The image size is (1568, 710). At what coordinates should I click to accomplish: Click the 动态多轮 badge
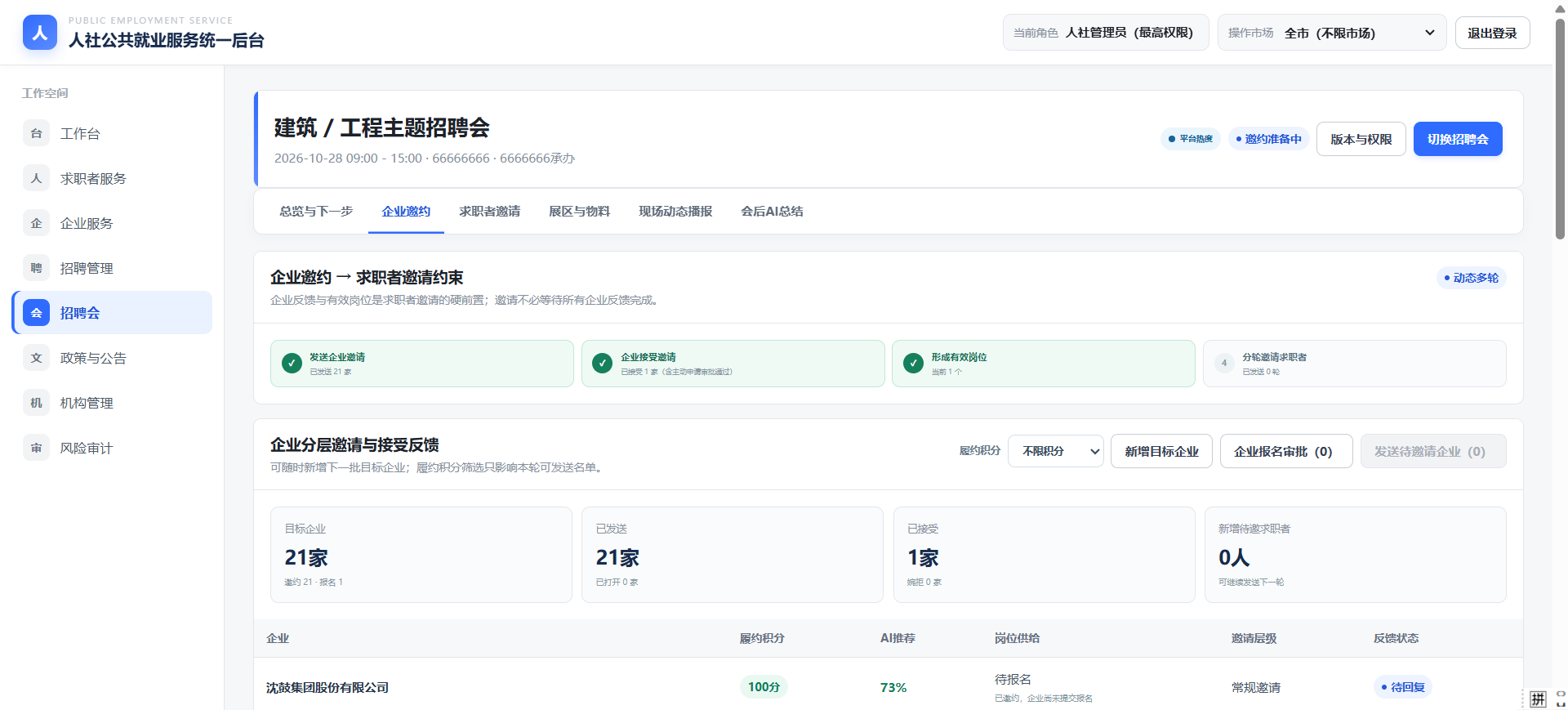[x=1472, y=278]
